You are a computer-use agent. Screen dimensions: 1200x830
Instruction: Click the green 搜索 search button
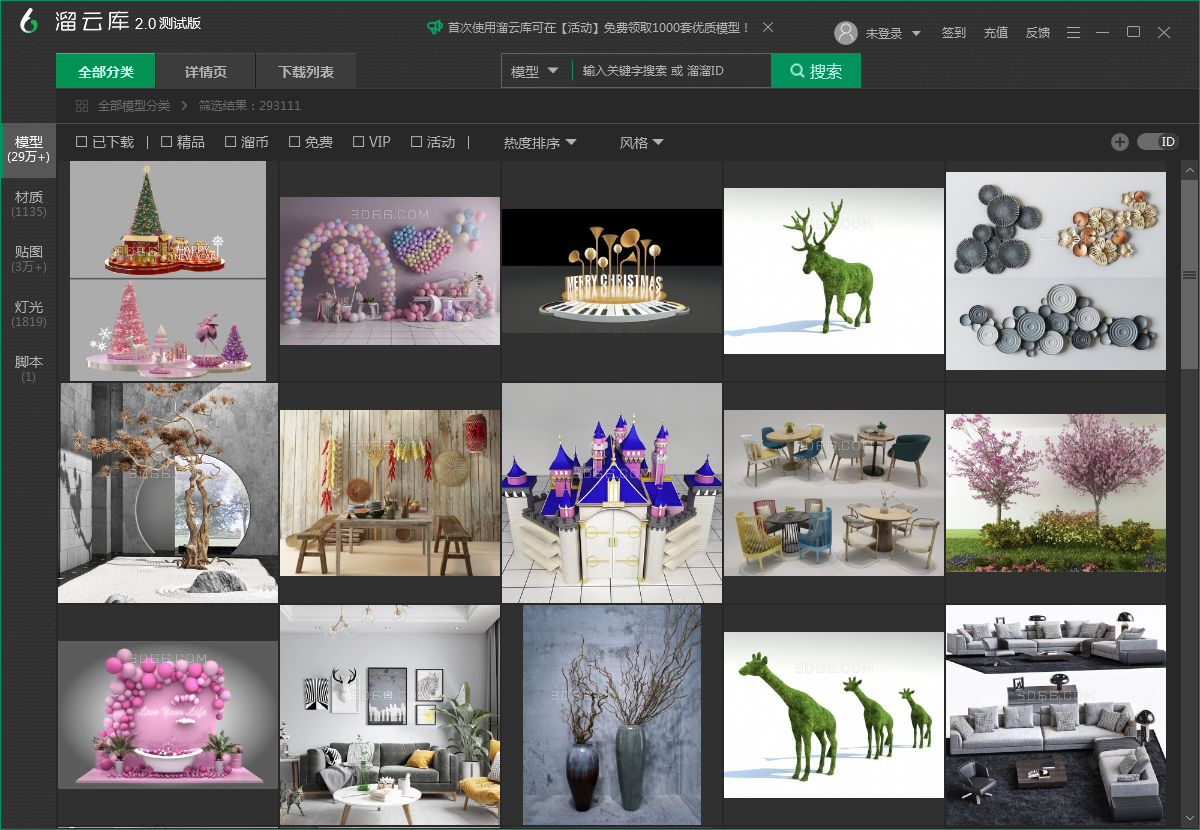pos(816,71)
